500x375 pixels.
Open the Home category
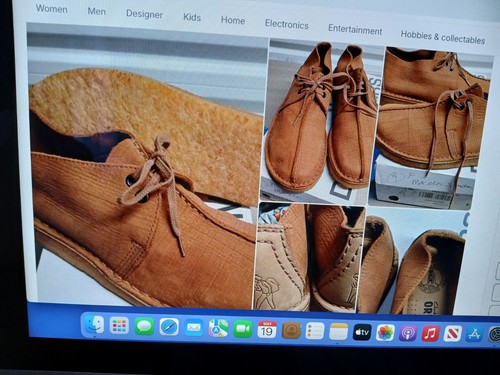point(233,20)
